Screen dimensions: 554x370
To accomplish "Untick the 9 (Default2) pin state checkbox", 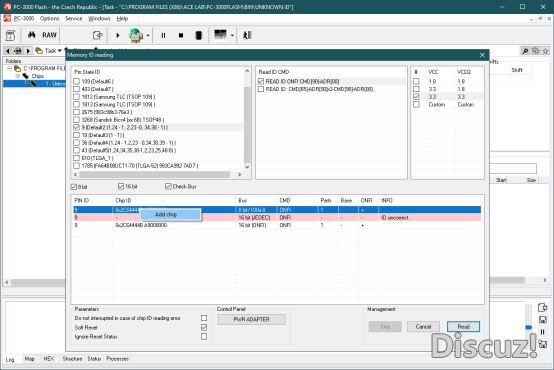I will click(76, 127).
